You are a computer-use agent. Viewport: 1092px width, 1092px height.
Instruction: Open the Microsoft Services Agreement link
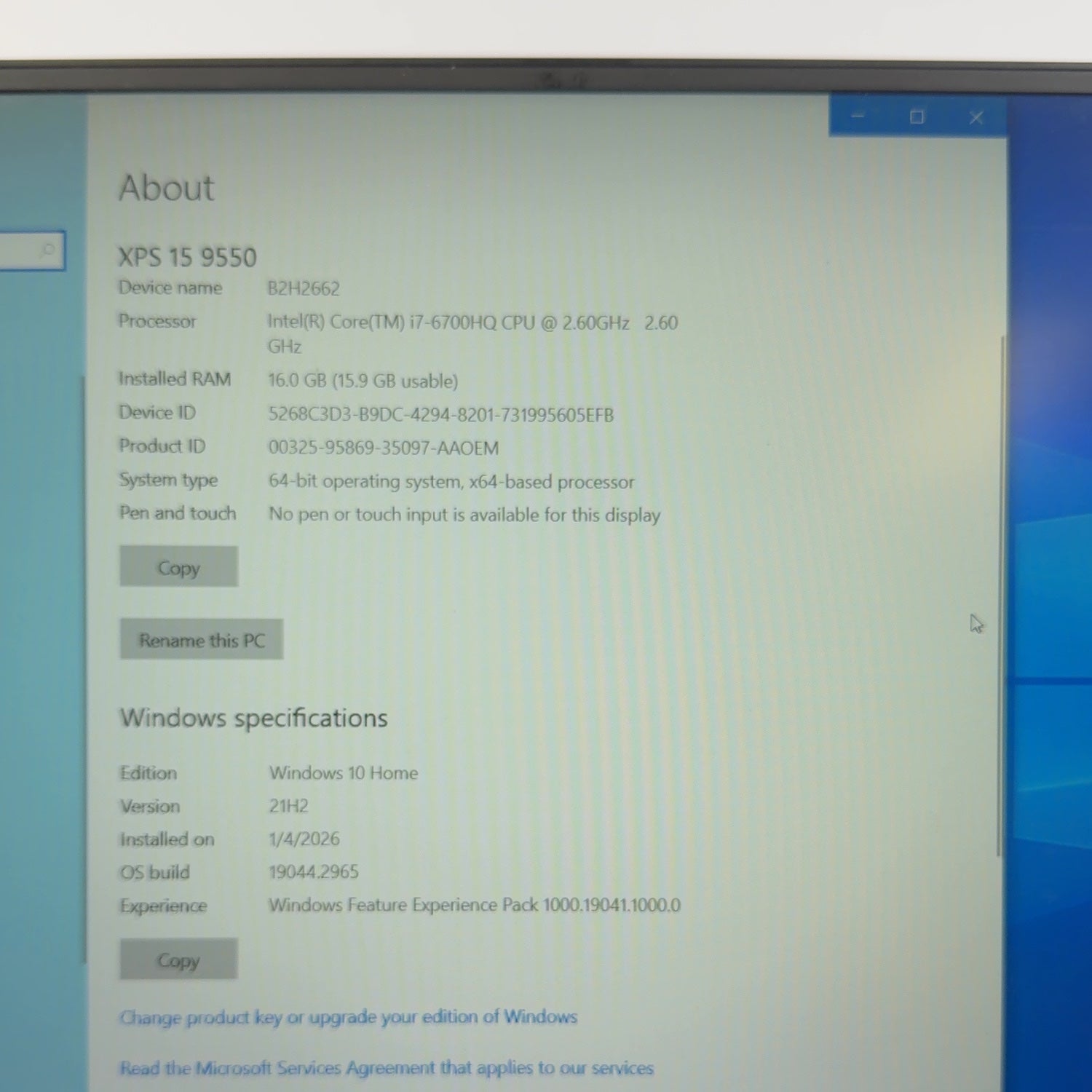(x=387, y=1068)
